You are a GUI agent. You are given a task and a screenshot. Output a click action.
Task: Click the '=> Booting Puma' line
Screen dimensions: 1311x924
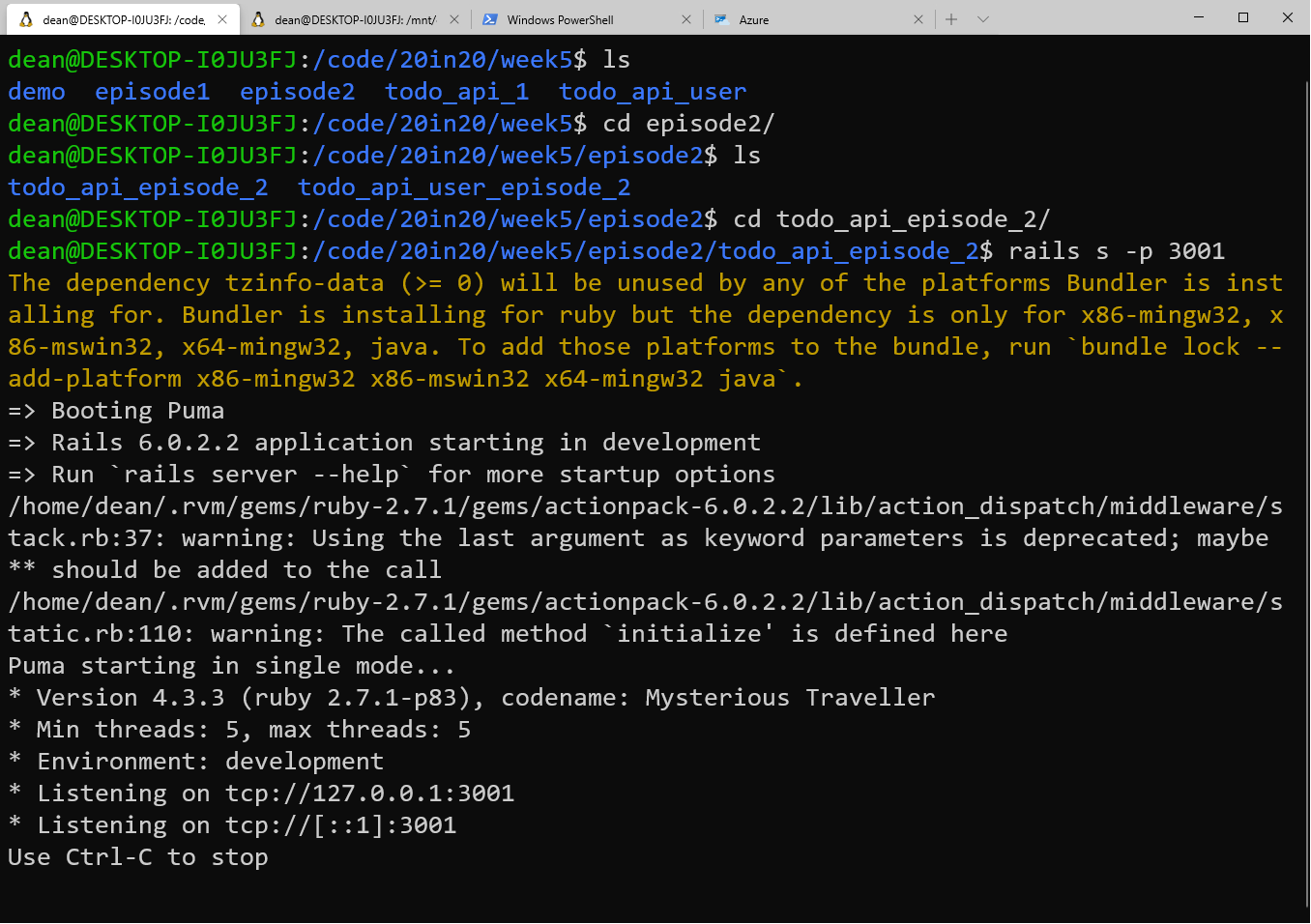116,411
